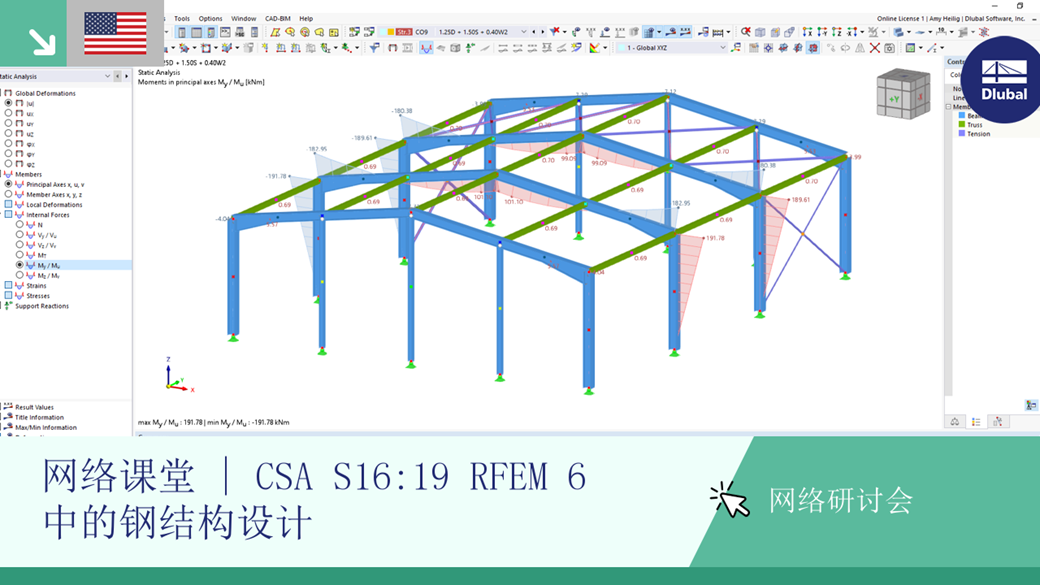The height and width of the screenshot is (585, 1040).
Task: Click the Support Reactions tree item
Action: (x=42, y=306)
